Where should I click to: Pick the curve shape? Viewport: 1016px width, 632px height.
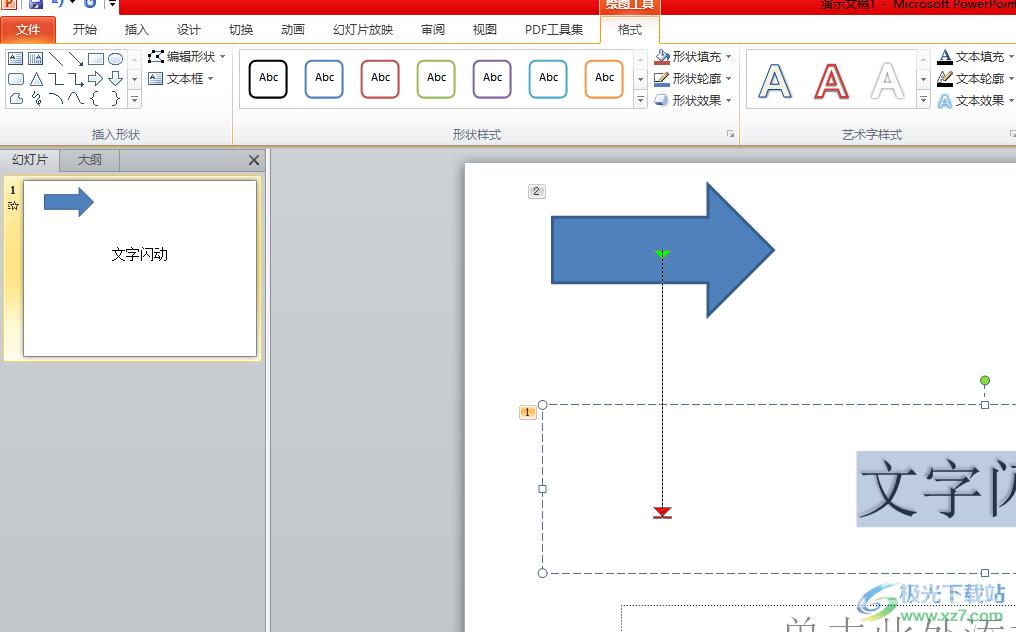pos(76,99)
